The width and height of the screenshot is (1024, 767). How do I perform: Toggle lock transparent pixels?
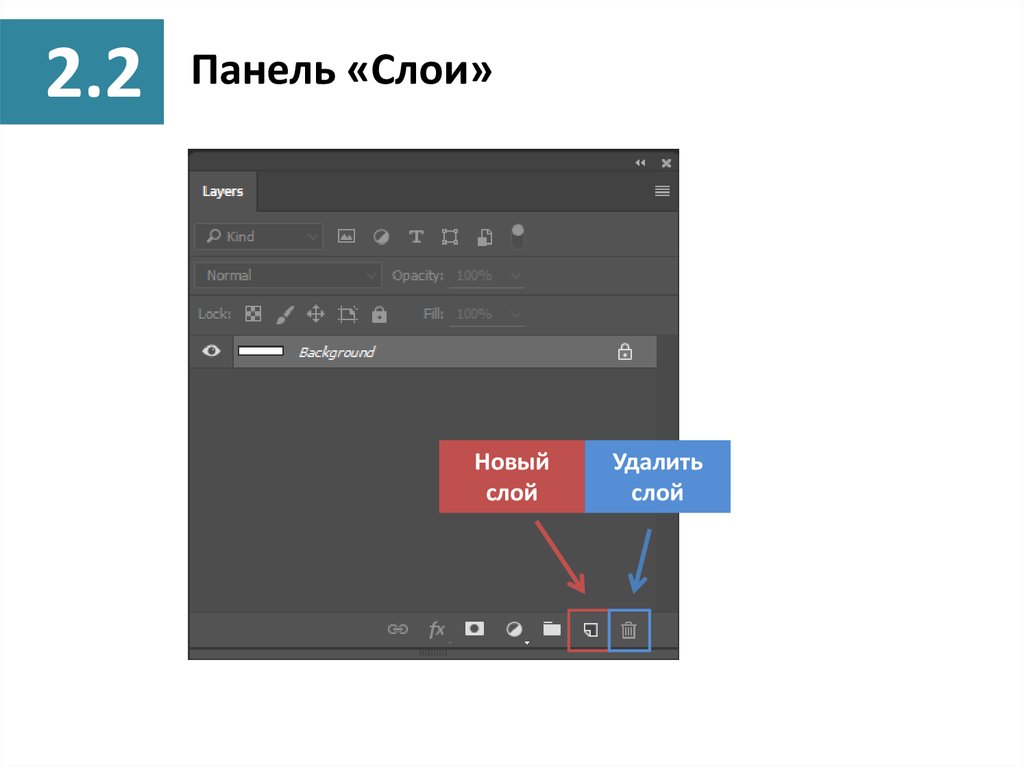[253, 314]
